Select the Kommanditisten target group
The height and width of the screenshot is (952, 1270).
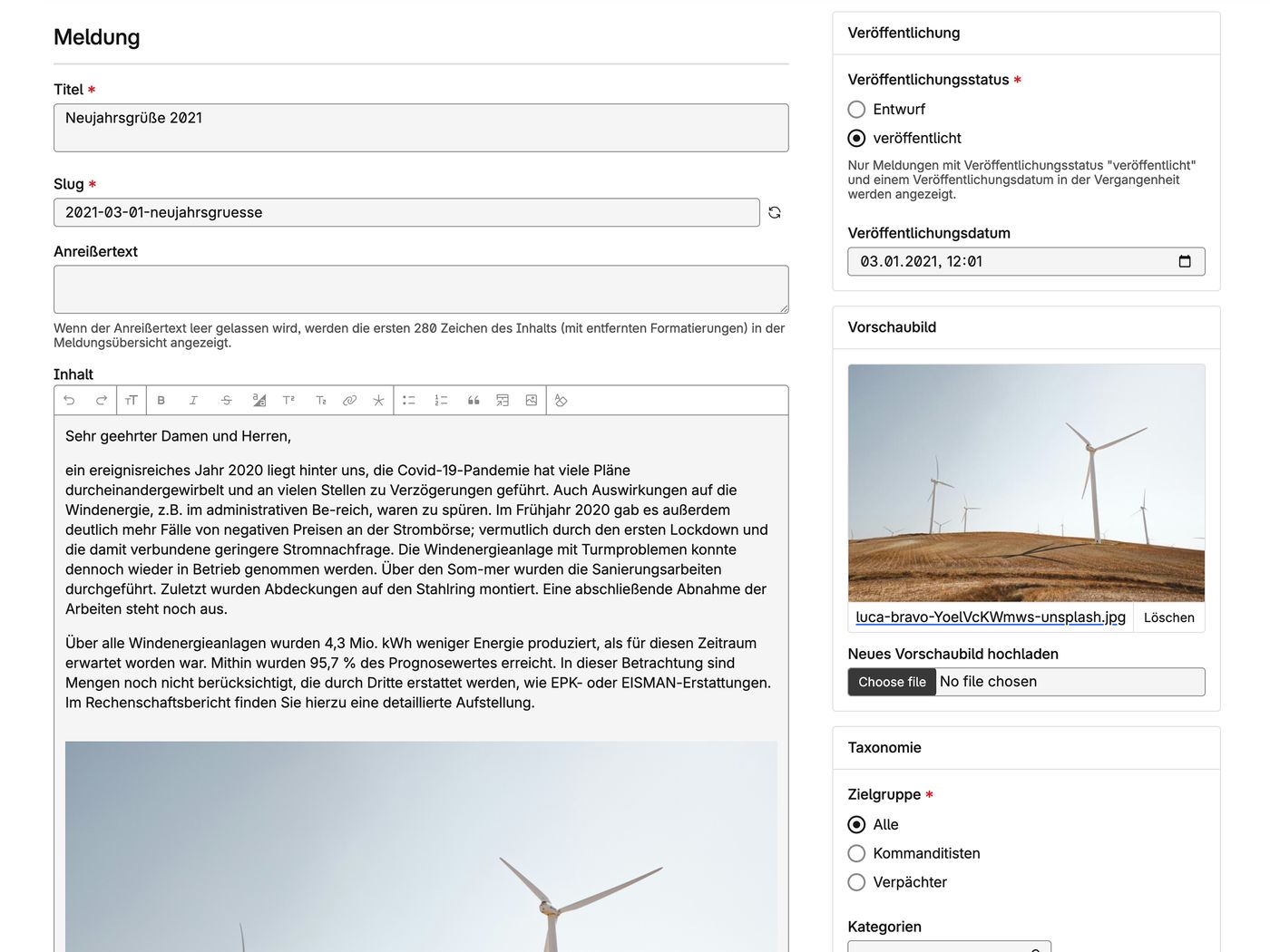[856, 853]
